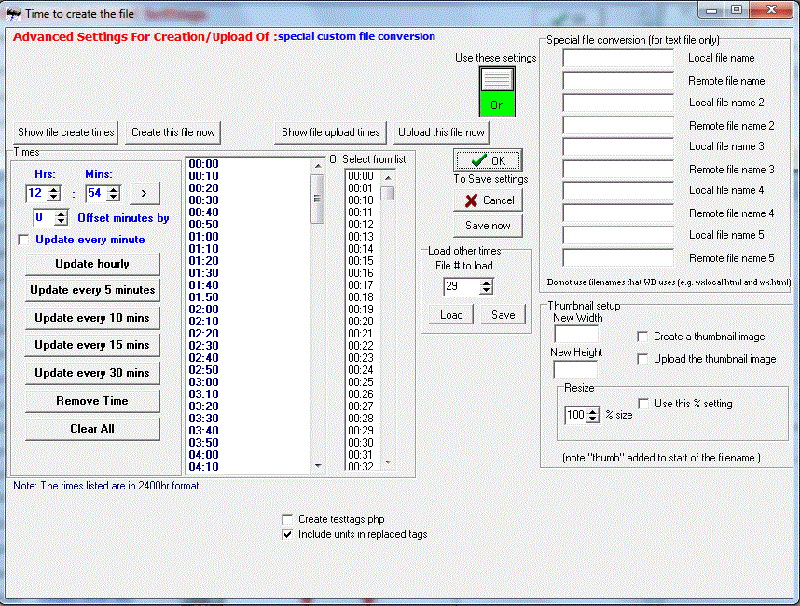Click the Remote file name input field
The image size is (800, 606).
pos(618,81)
